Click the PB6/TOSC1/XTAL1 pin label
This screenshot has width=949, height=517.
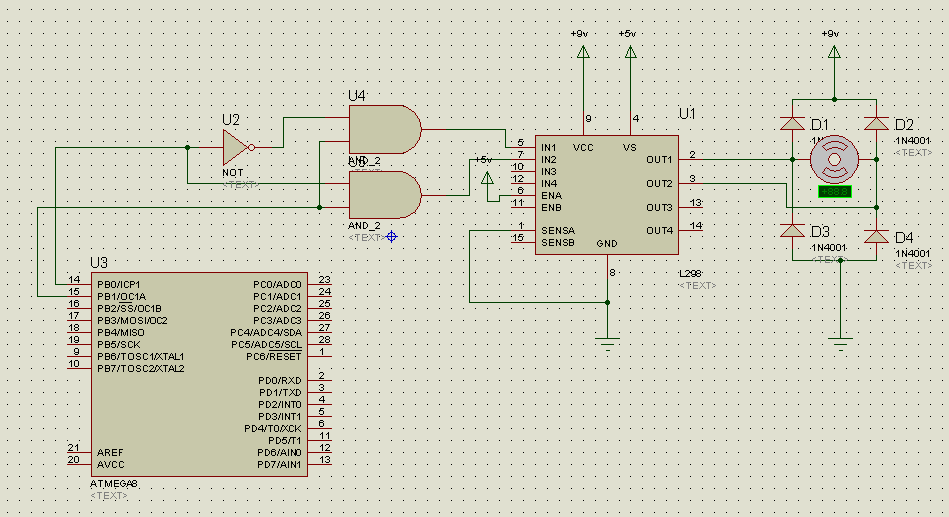click(140, 357)
